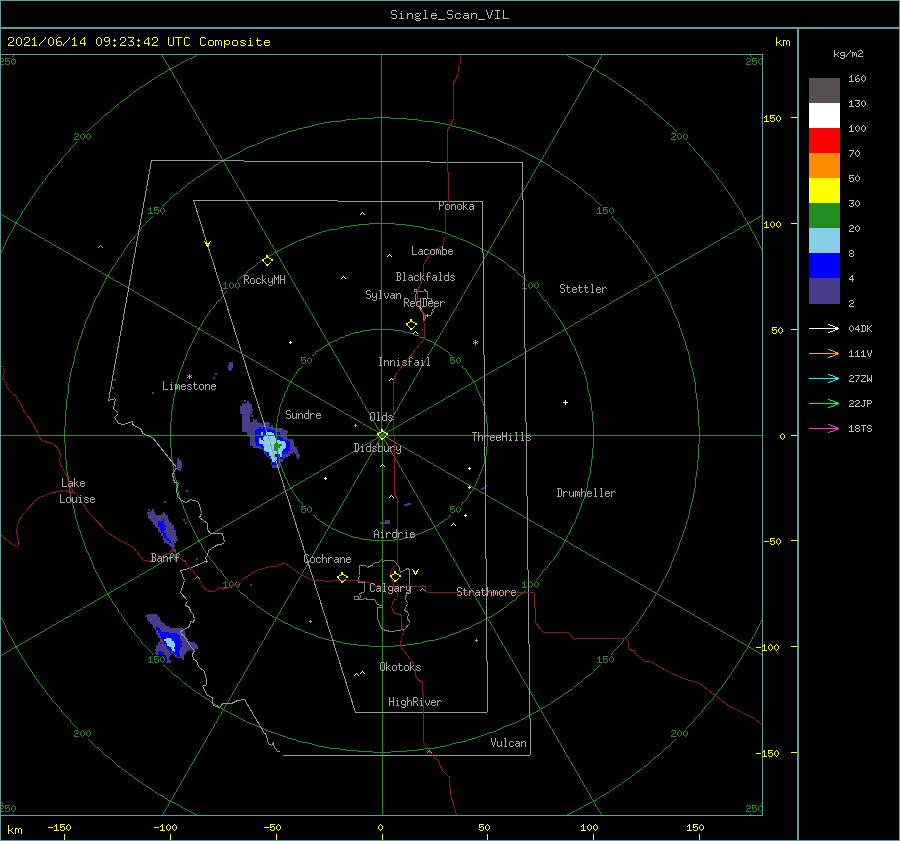900x841 pixels.
Task: Click the Stettler city label
Action: point(583,289)
